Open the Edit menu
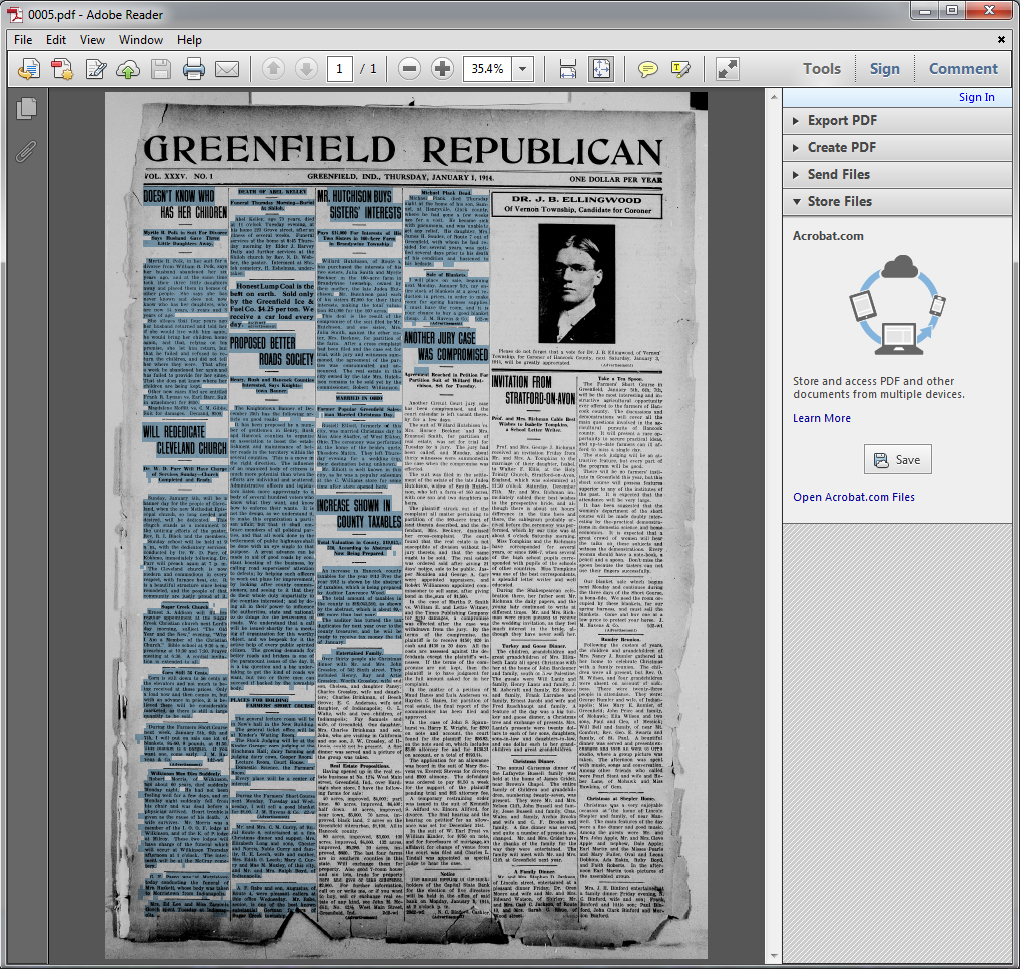 (x=56, y=40)
